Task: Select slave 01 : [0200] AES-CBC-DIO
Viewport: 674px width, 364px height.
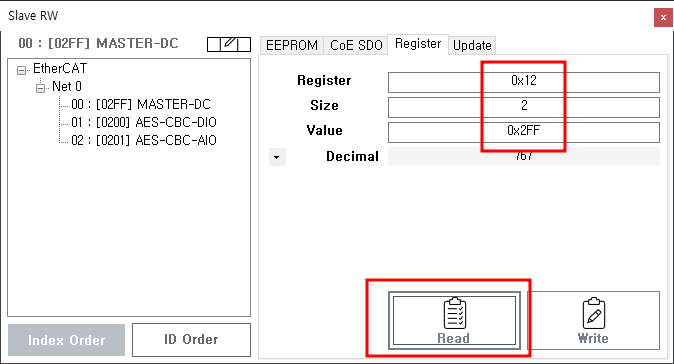Action: click(x=144, y=122)
